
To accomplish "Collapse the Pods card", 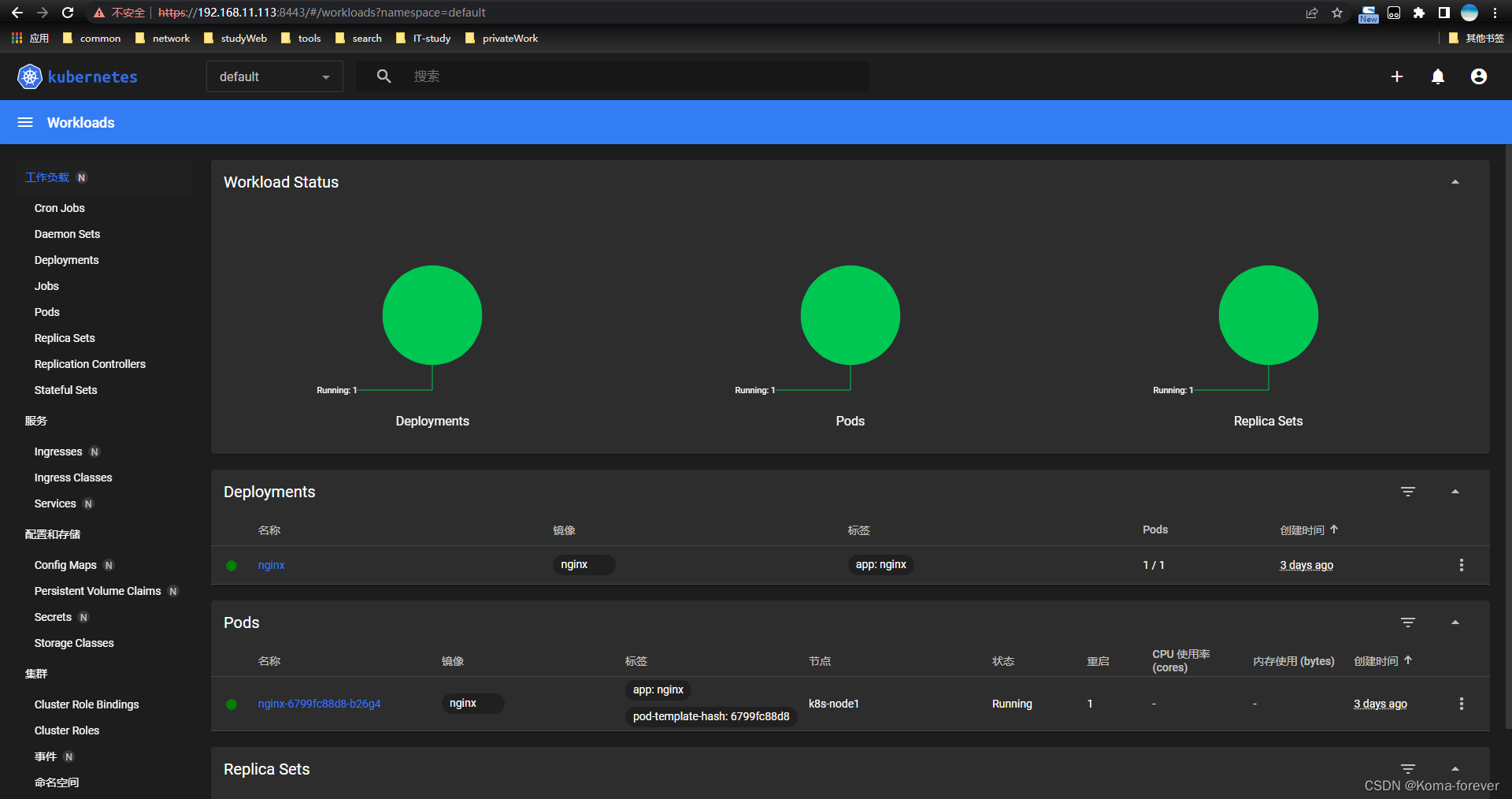I will click(1455, 622).
